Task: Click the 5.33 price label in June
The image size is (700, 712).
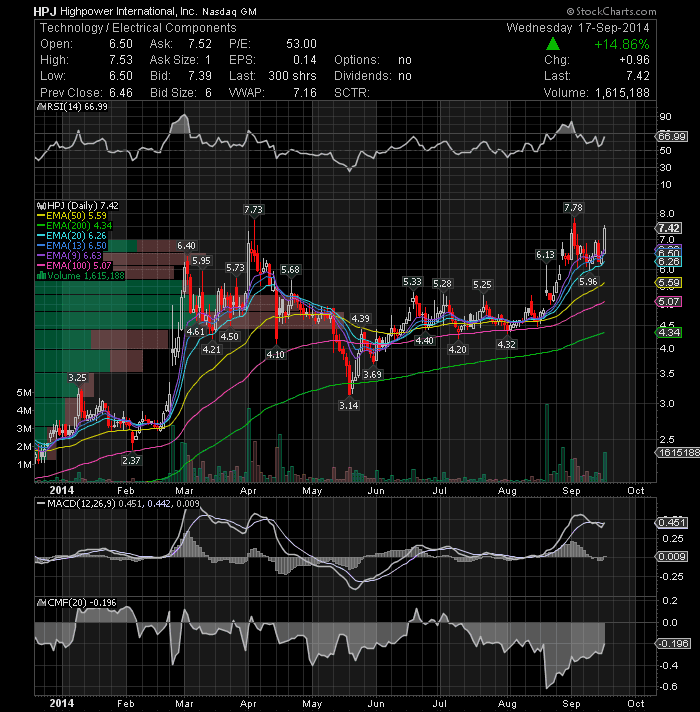Action: pyautogui.click(x=412, y=282)
